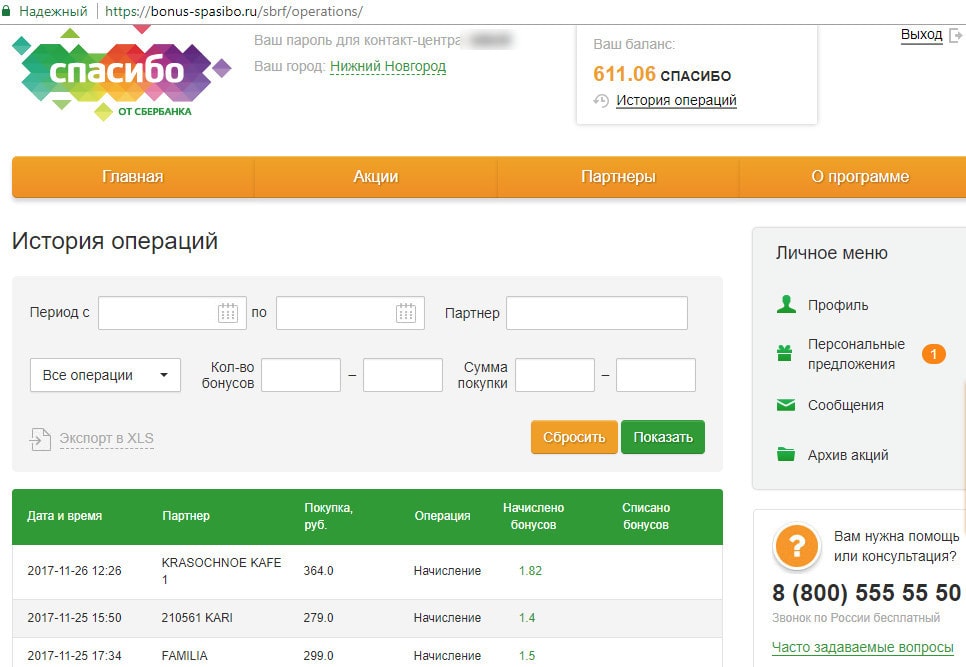Image resolution: width=966 pixels, height=667 pixels.
Task: Open Сообщения in the personal menu
Action: click(x=845, y=405)
